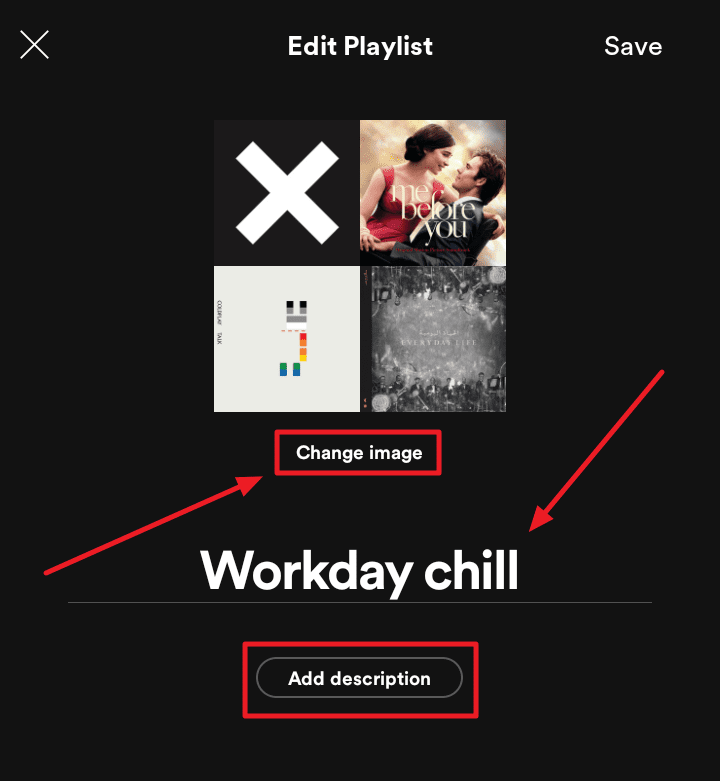Select the Coldplay Talk album cover

click(287, 339)
